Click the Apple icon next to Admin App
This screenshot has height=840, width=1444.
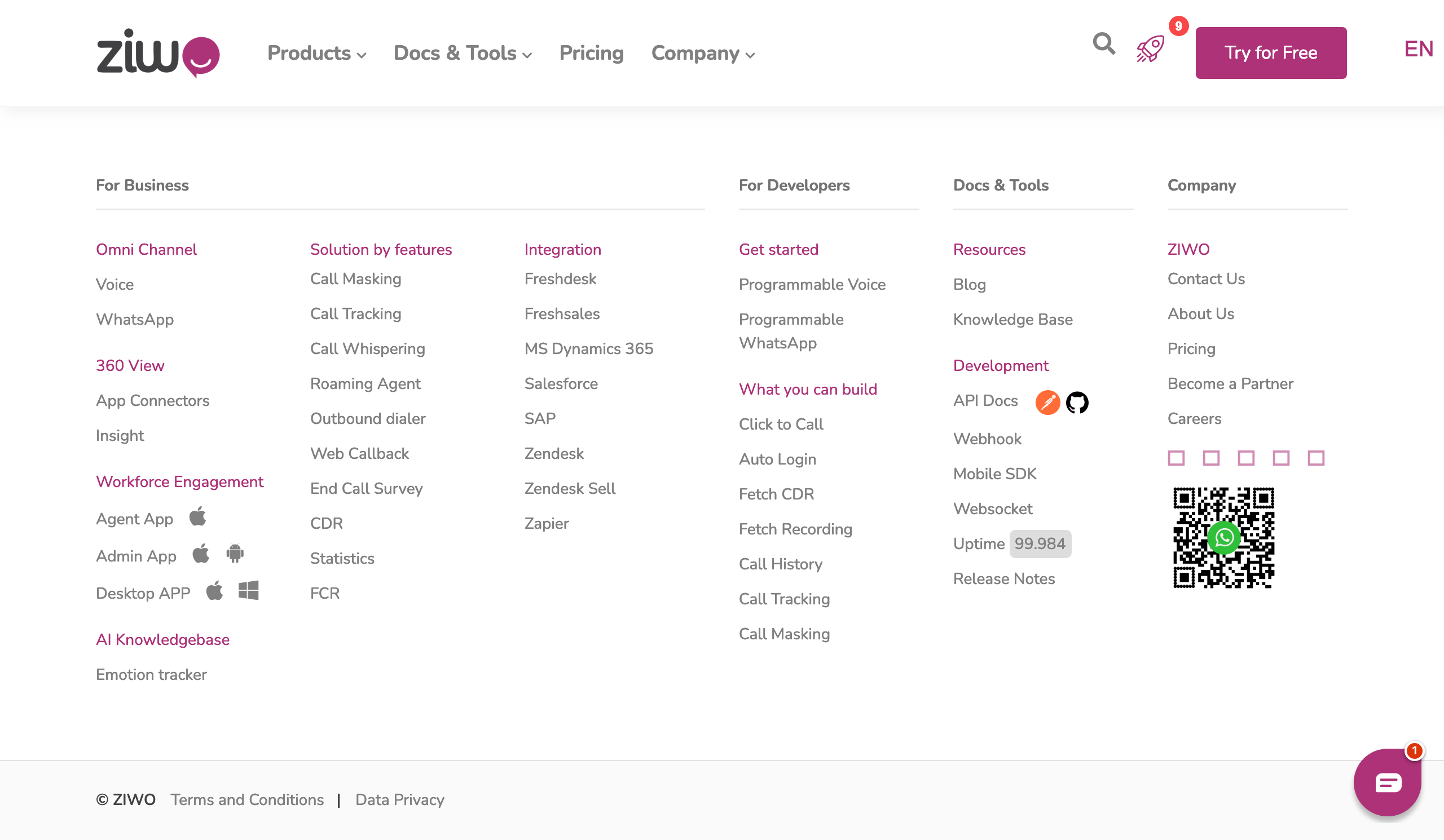[x=201, y=554]
